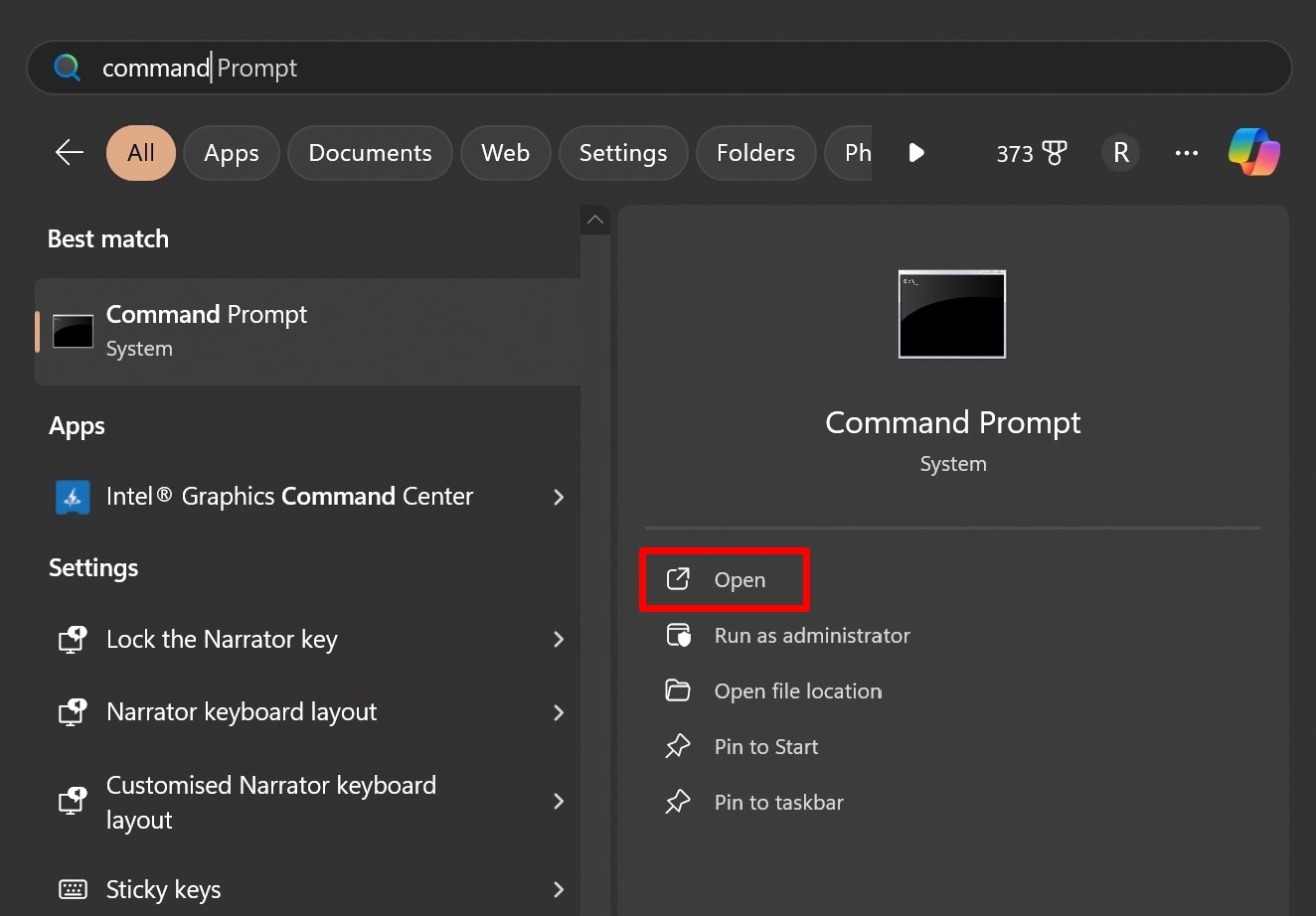Screen dimensions: 1316x916
Task: Click the Open file location folder icon
Action: point(678,690)
